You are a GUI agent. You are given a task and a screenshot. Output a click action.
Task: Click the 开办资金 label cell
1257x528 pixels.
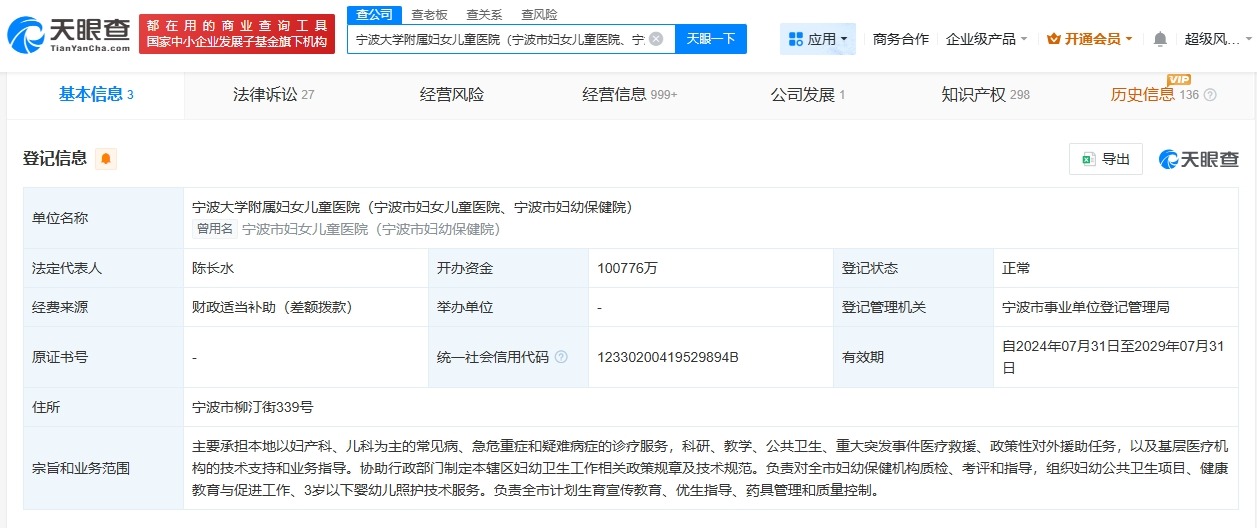coord(508,268)
